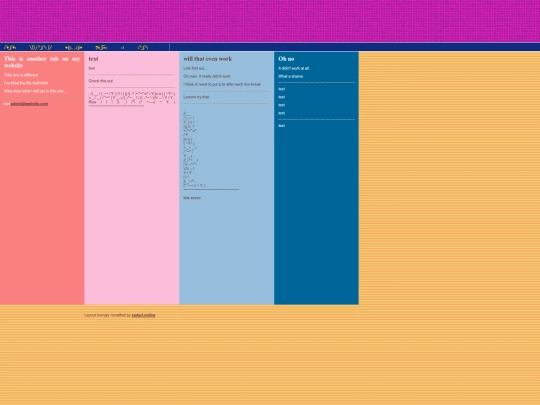Open the leftmost navigation bar link
Screen dimensions: 540x405
10,48
